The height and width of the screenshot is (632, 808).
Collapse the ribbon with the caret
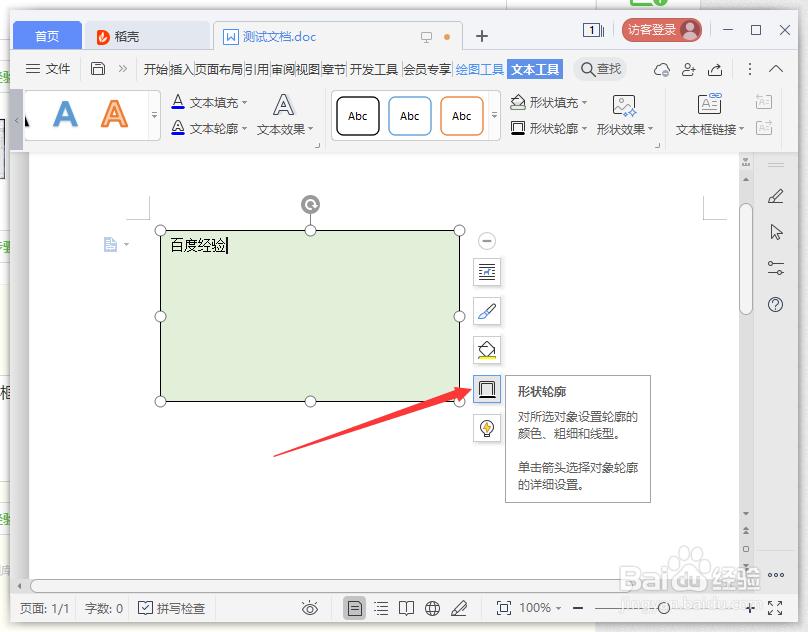click(776, 69)
